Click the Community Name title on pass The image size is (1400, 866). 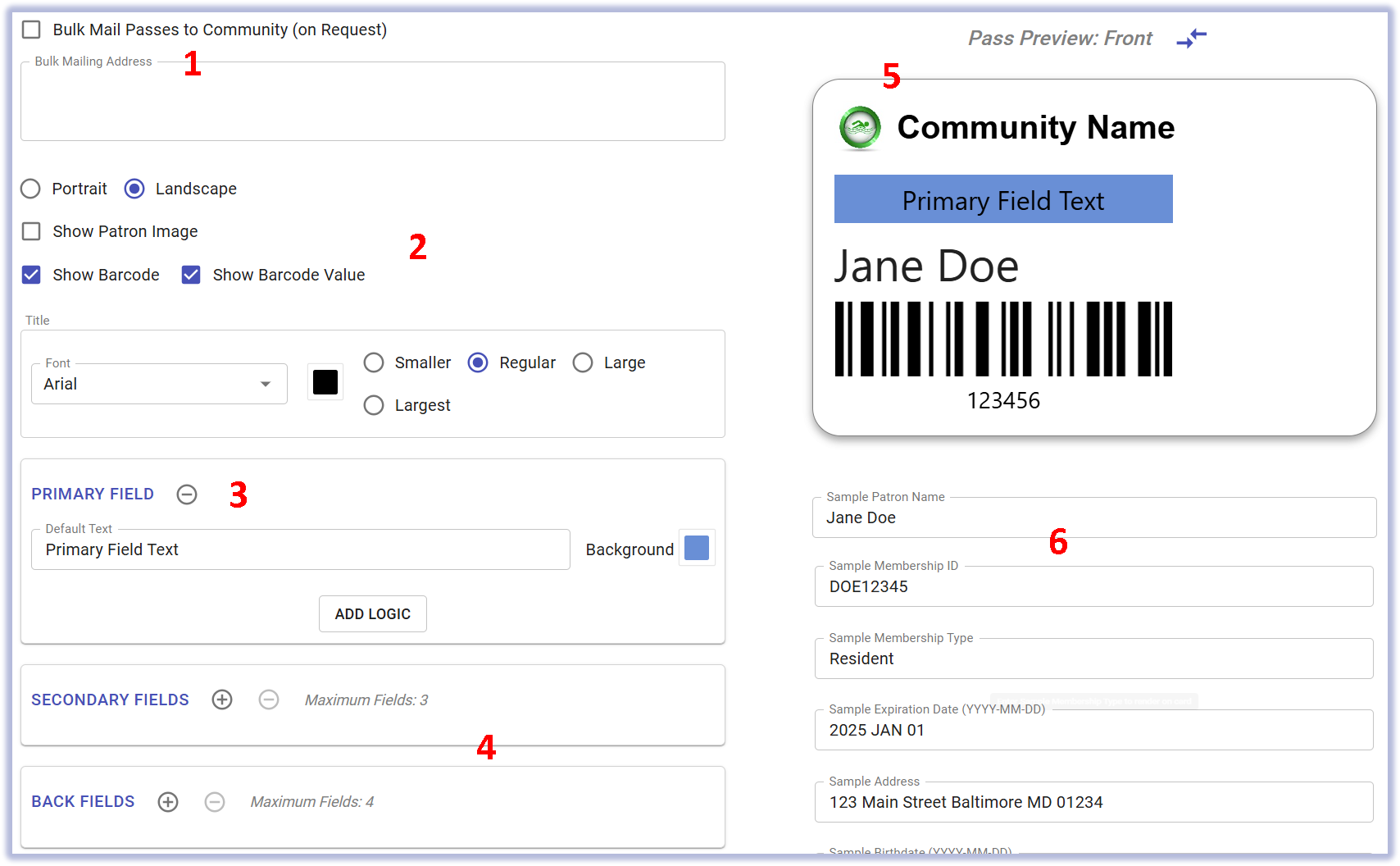point(1036,128)
